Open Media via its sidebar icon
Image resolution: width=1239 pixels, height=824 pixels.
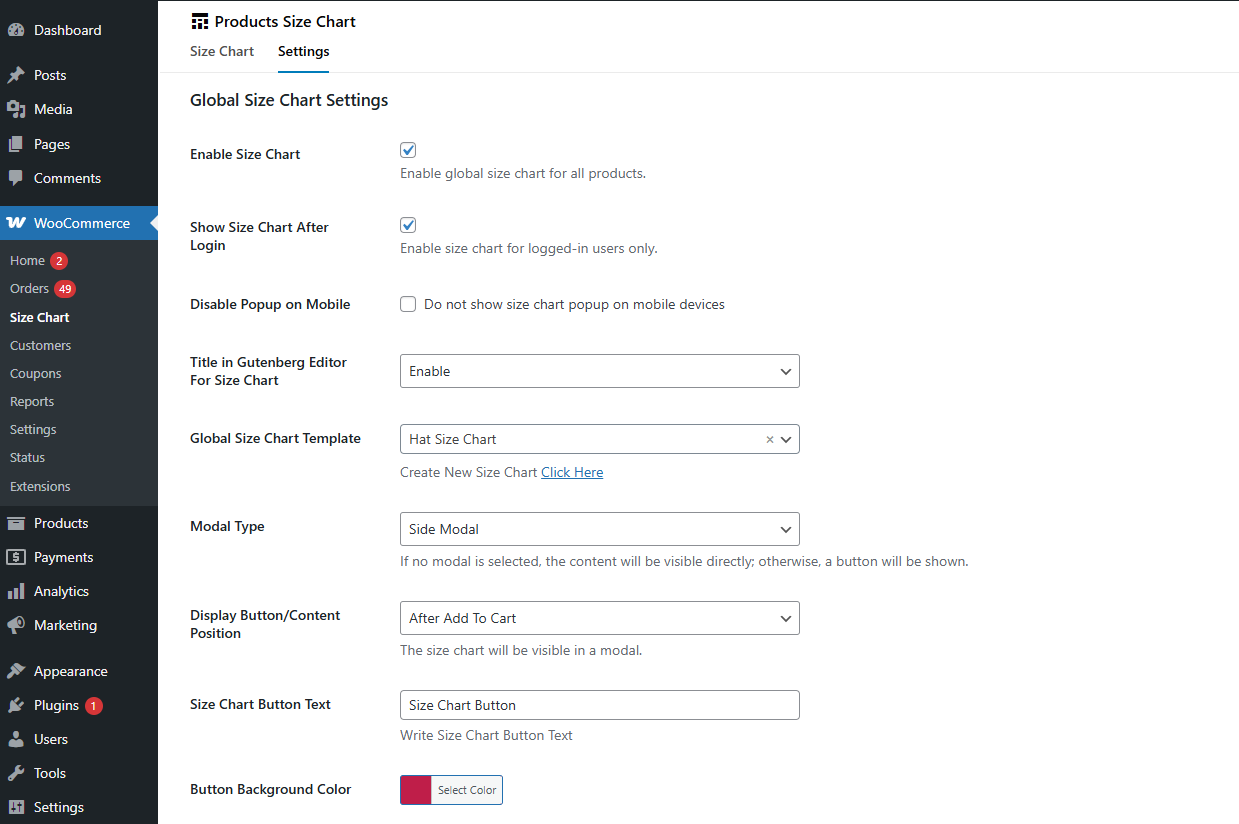(x=16, y=109)
